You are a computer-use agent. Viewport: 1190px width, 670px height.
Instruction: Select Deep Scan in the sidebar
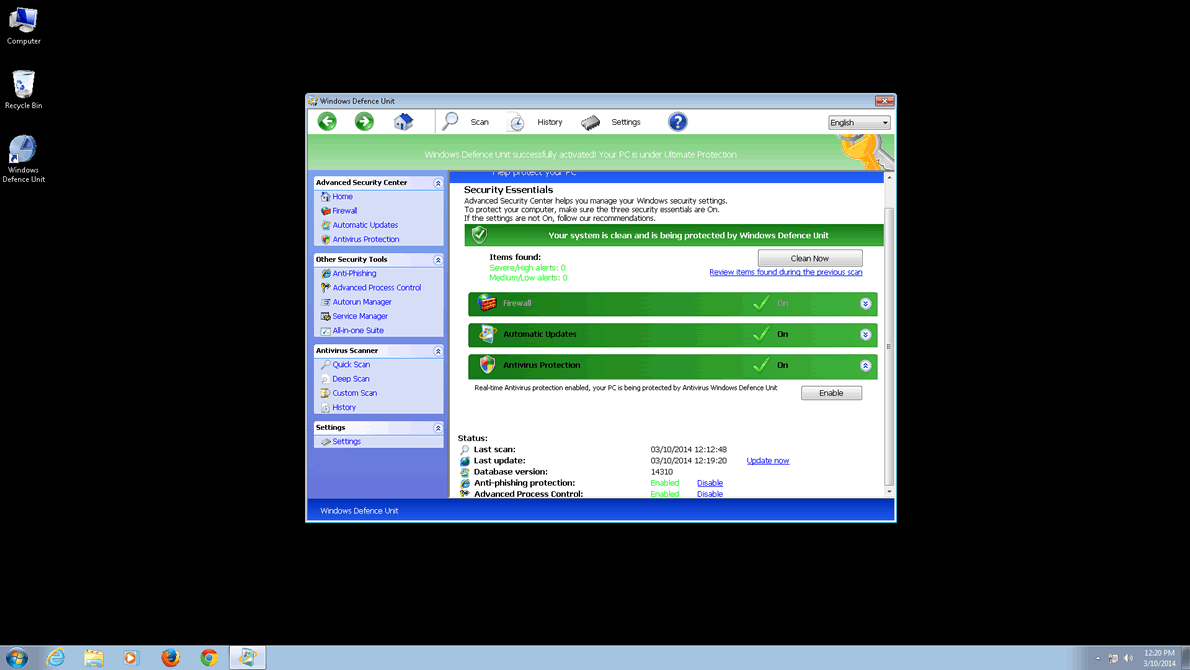pos(350,379)
